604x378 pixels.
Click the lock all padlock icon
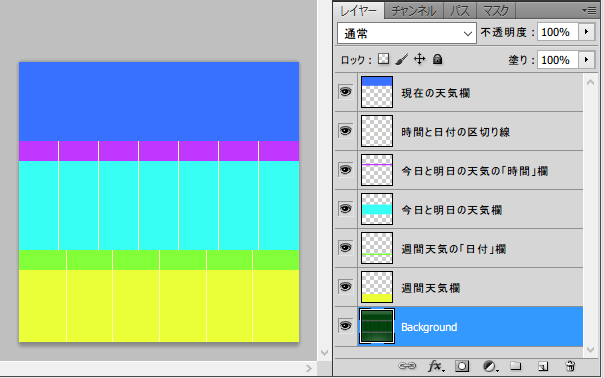point(437,59)
